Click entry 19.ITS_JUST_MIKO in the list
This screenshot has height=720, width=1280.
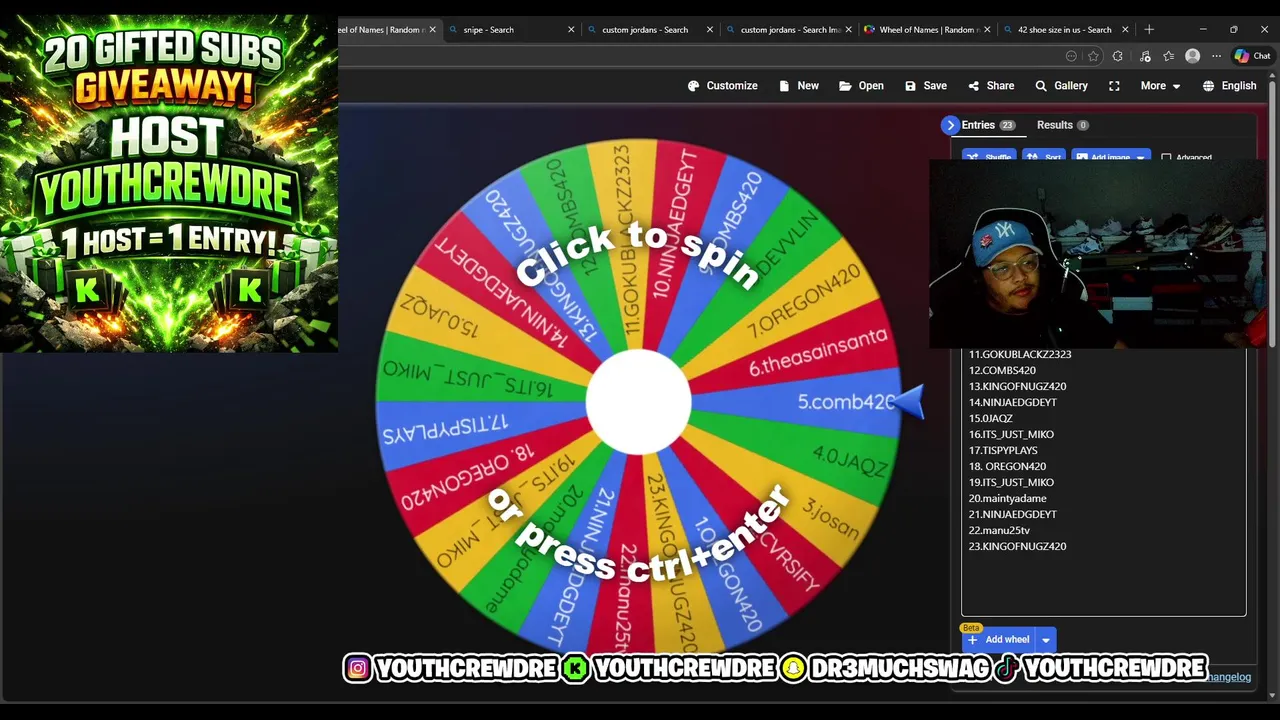point(1011,482)
